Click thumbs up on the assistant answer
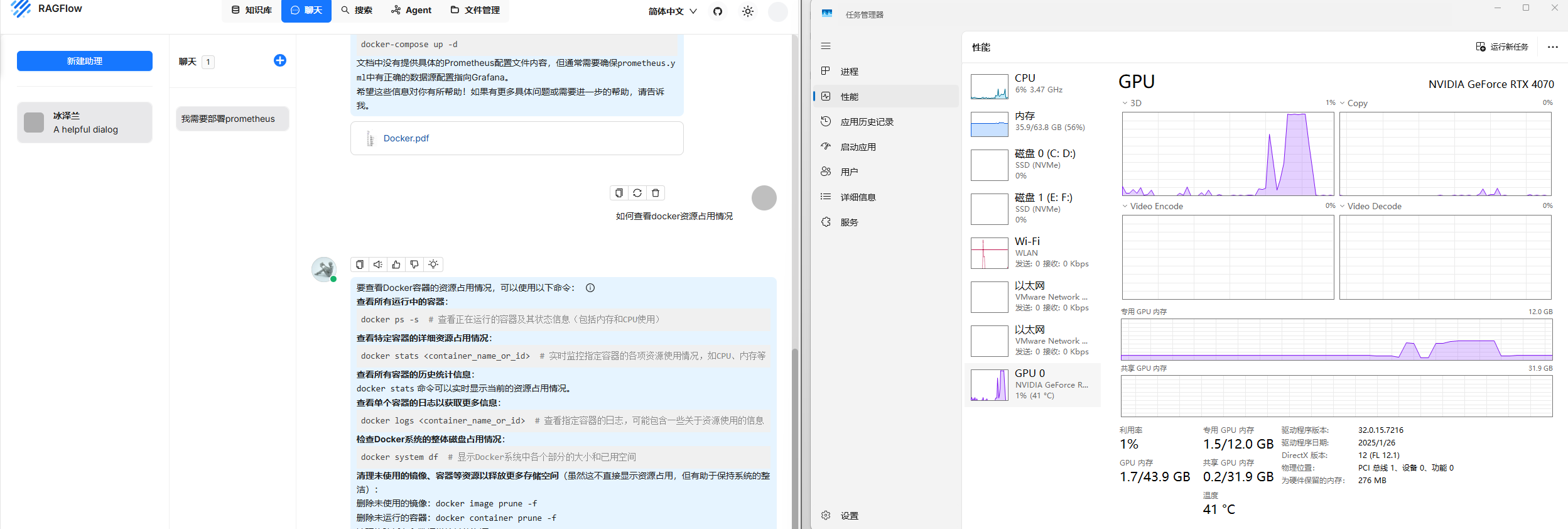The height and width of the screenshot is (529, 1568). (396, 264)
